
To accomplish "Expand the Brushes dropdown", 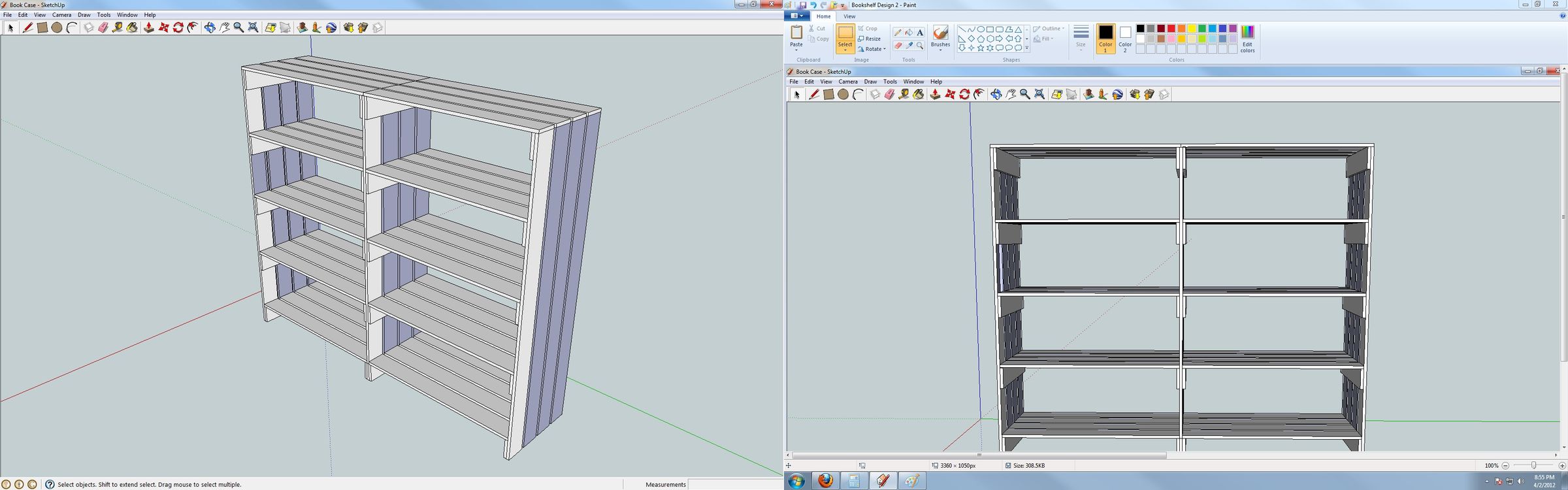I will click(940, 50).
